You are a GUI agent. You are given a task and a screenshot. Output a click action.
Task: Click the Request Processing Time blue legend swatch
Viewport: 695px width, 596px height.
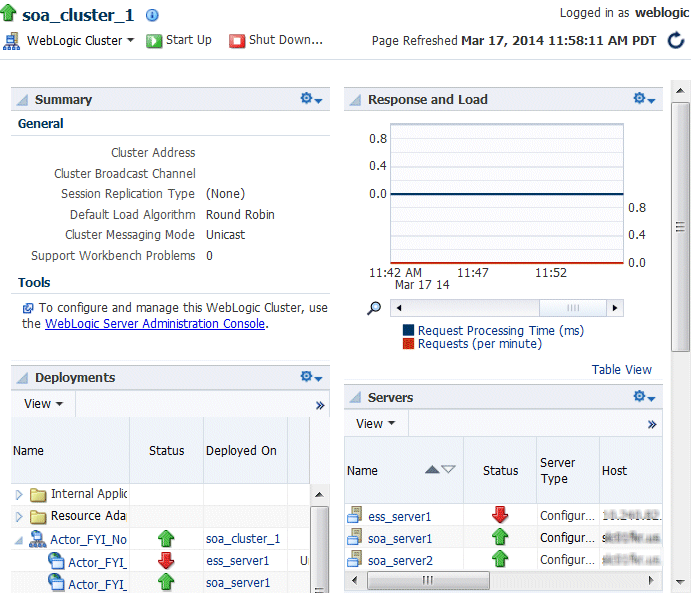408,330
